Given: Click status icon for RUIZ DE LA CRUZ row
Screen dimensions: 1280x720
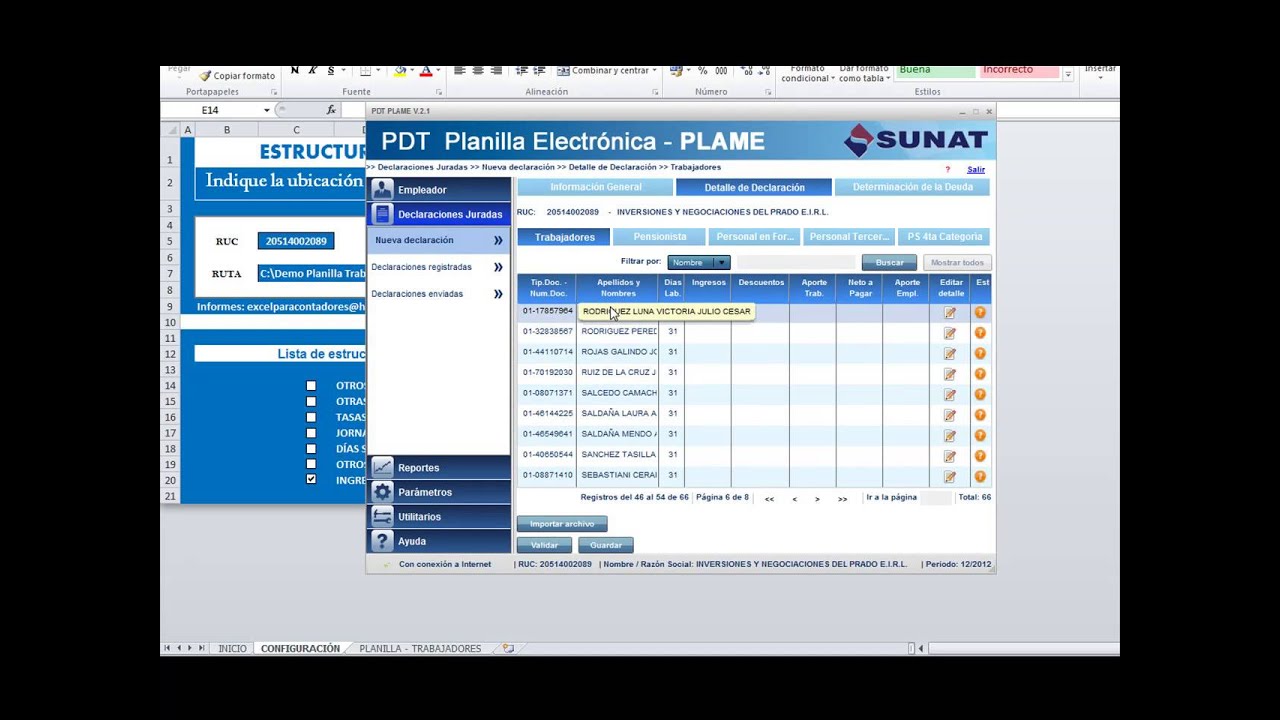Looking at the screenshot, I should click(980, 374).
